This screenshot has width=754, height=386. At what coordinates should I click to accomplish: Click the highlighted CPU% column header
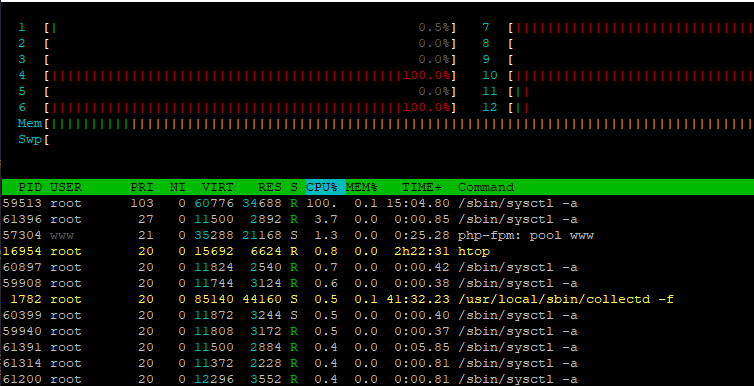pyautogui.click(x=326, y=187)
